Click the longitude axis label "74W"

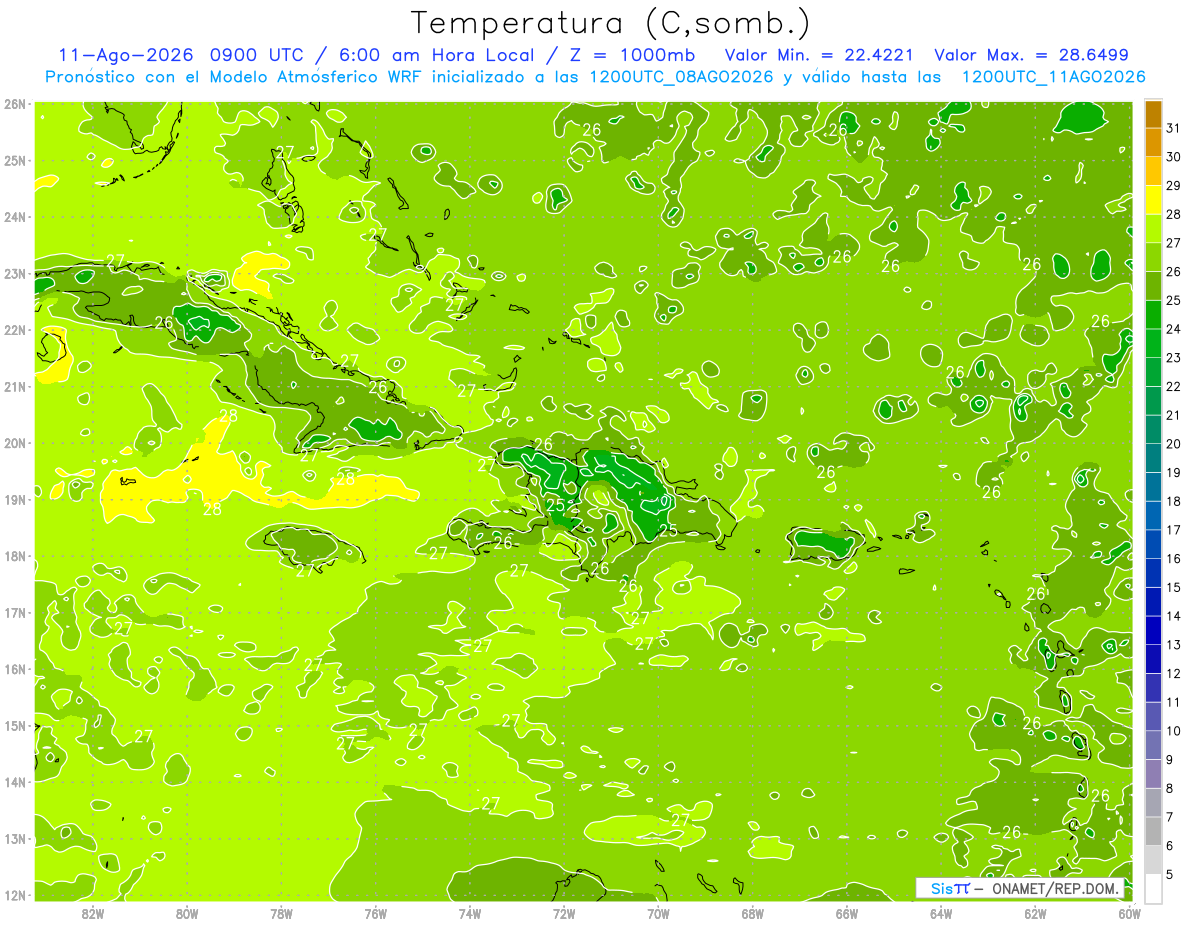(x=469, y=913)
